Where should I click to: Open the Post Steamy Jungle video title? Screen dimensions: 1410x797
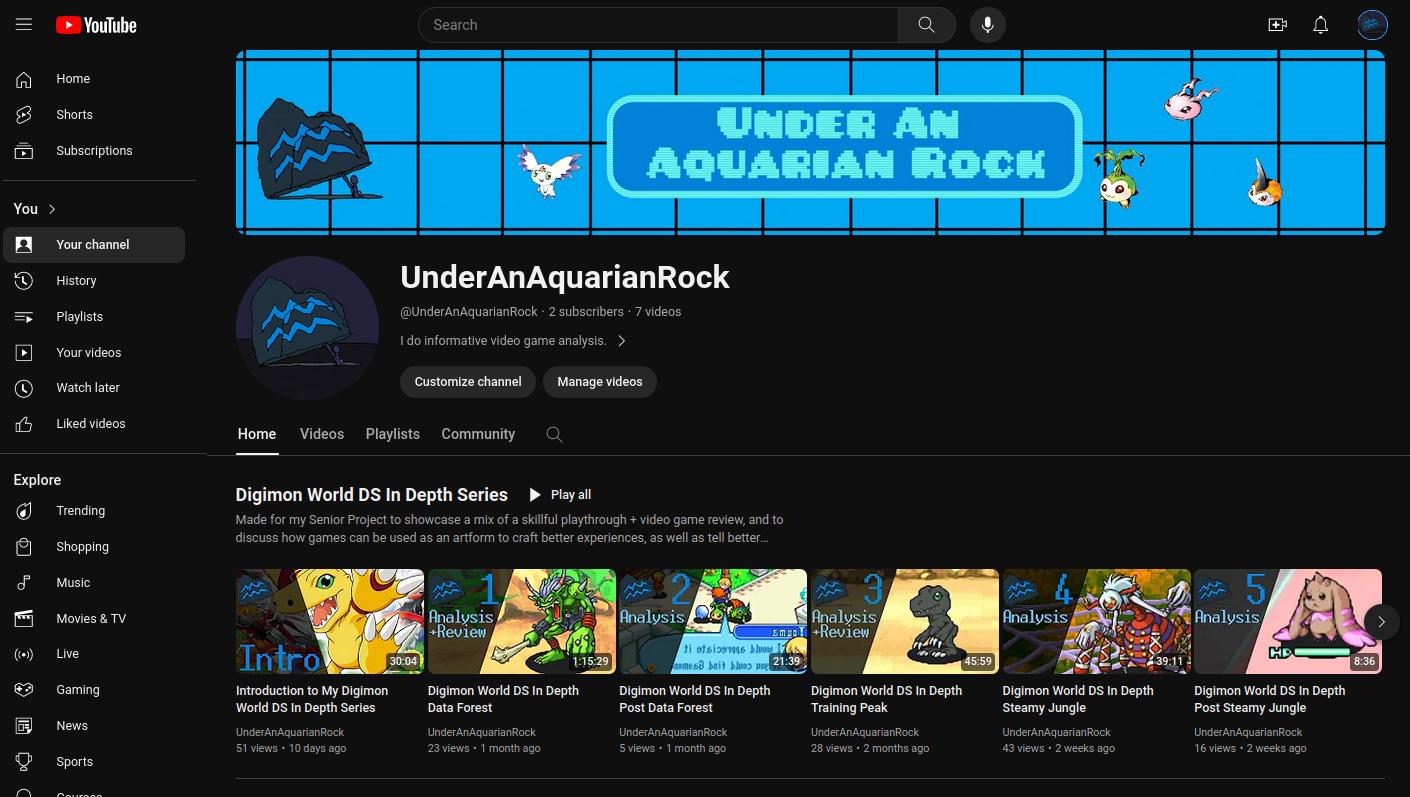click(x=1270, y=699)
